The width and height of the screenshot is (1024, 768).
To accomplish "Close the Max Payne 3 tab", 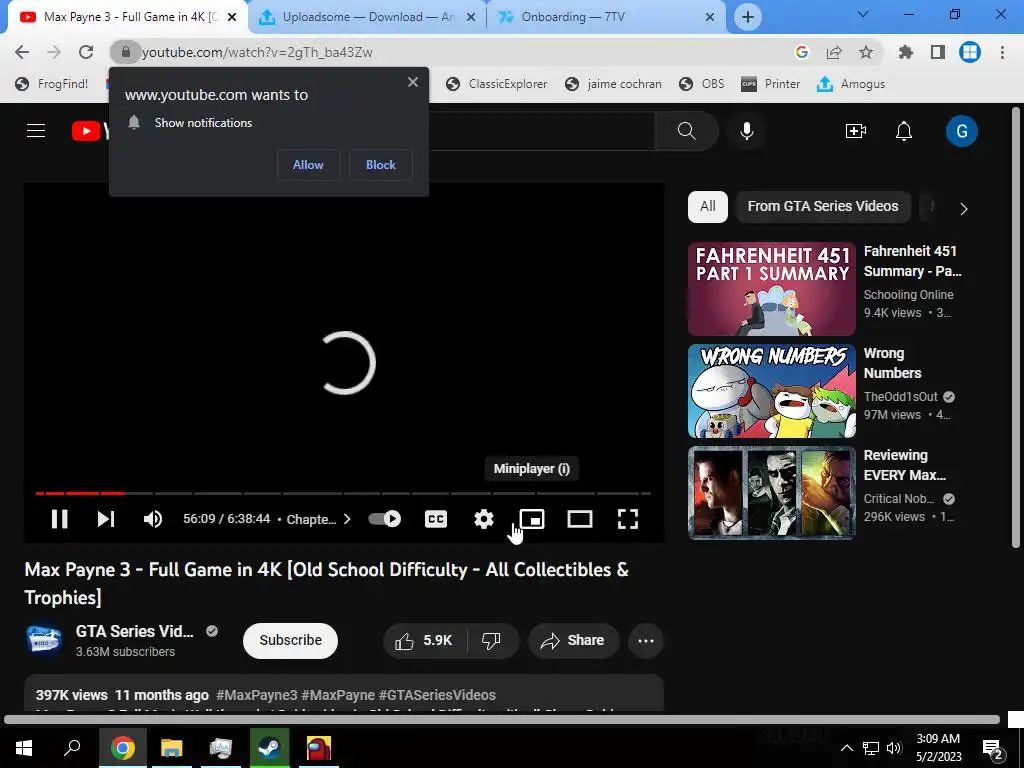I will click(232, 17).
